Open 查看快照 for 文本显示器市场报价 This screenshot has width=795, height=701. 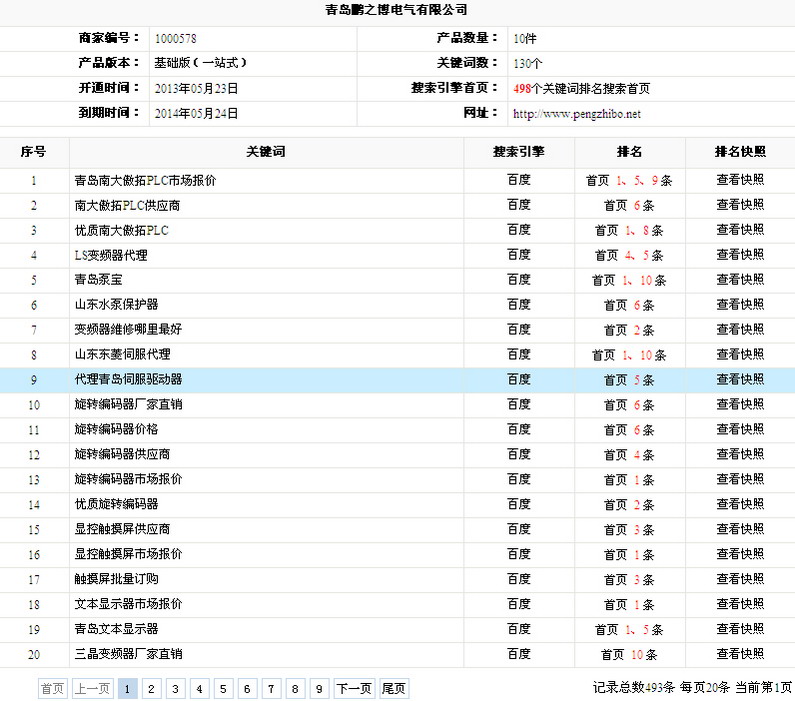[740, 604]
